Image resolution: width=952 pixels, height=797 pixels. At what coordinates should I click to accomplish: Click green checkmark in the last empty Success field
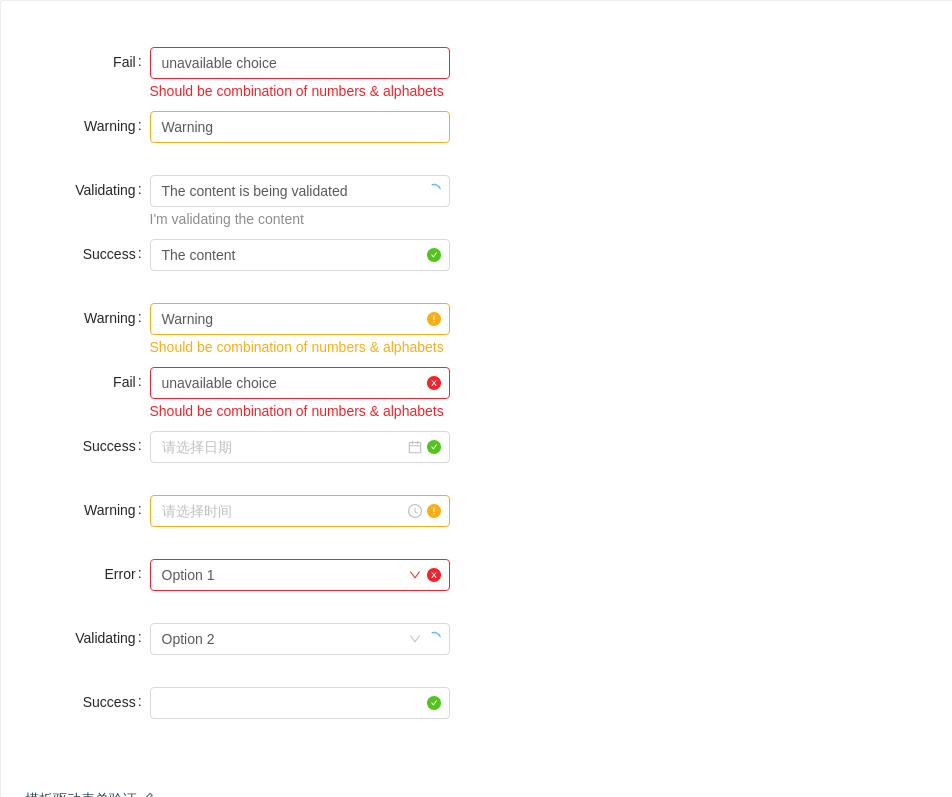point(434,703)
